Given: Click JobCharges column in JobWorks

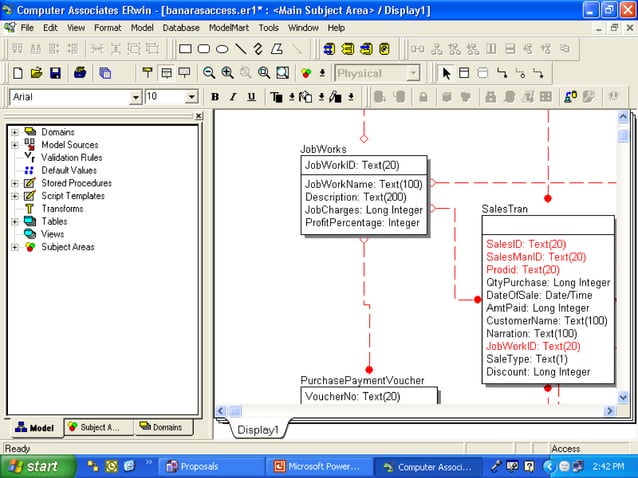Looking at the screenshot, I should pyautogui.click(x=364, y=210).
